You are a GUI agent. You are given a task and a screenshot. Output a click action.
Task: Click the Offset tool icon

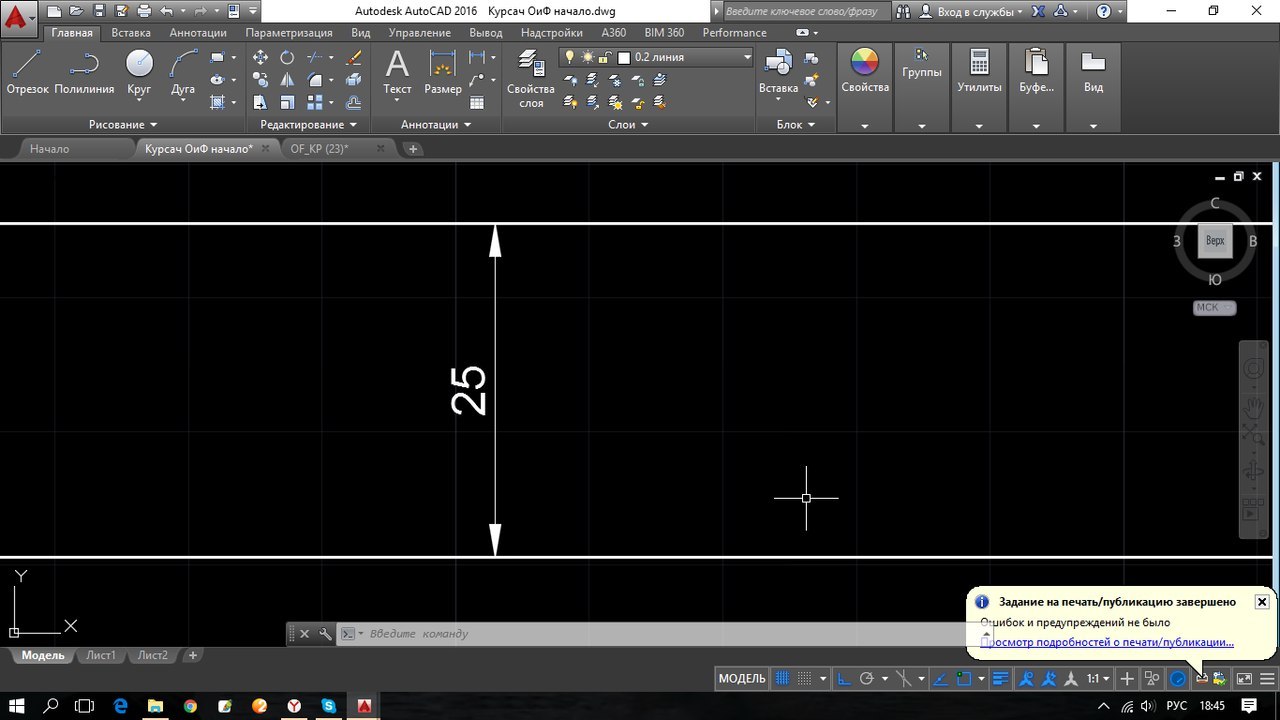[353, 102]
